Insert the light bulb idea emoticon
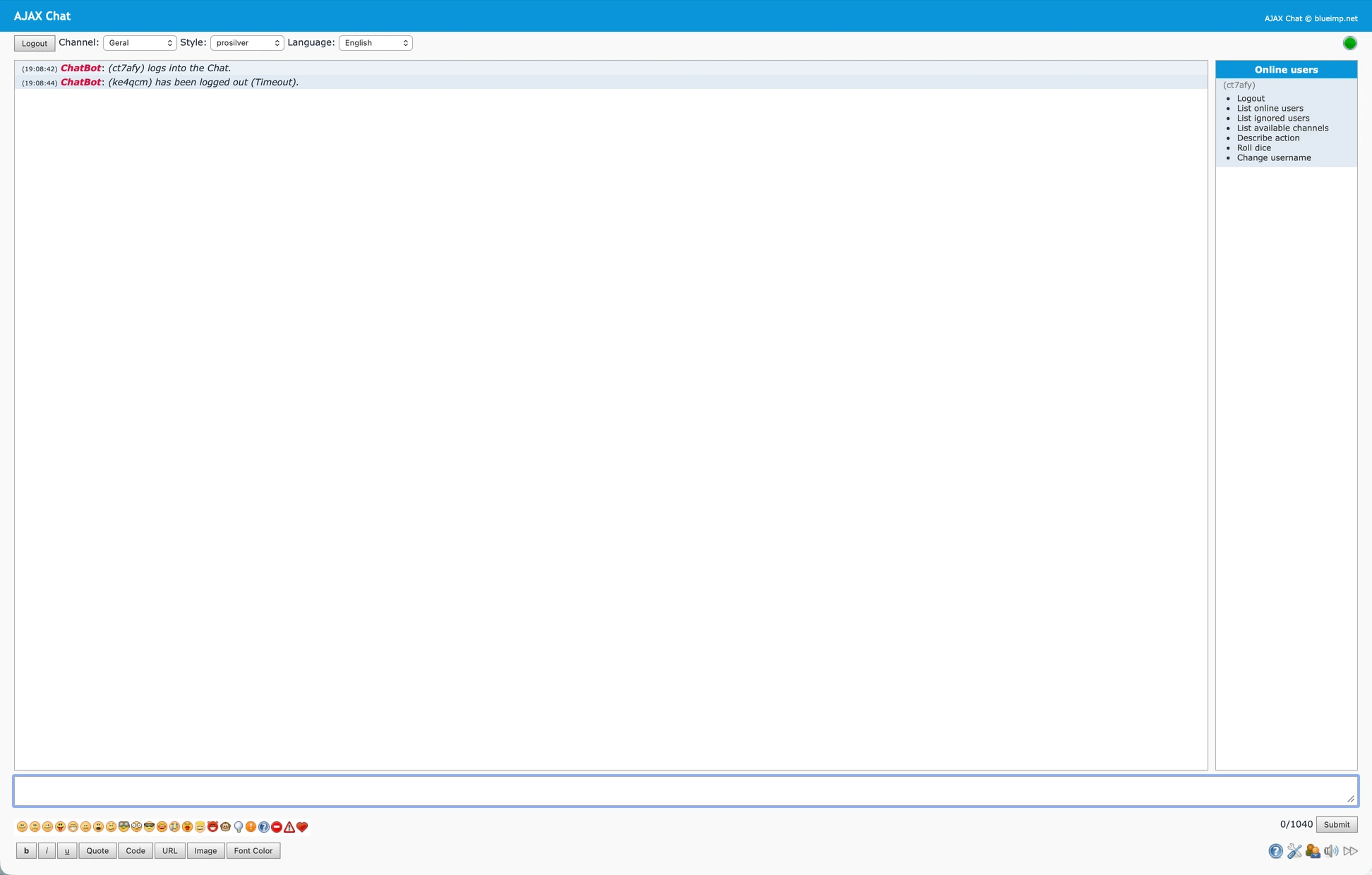Screen dimensions: 1372x875 239,827
